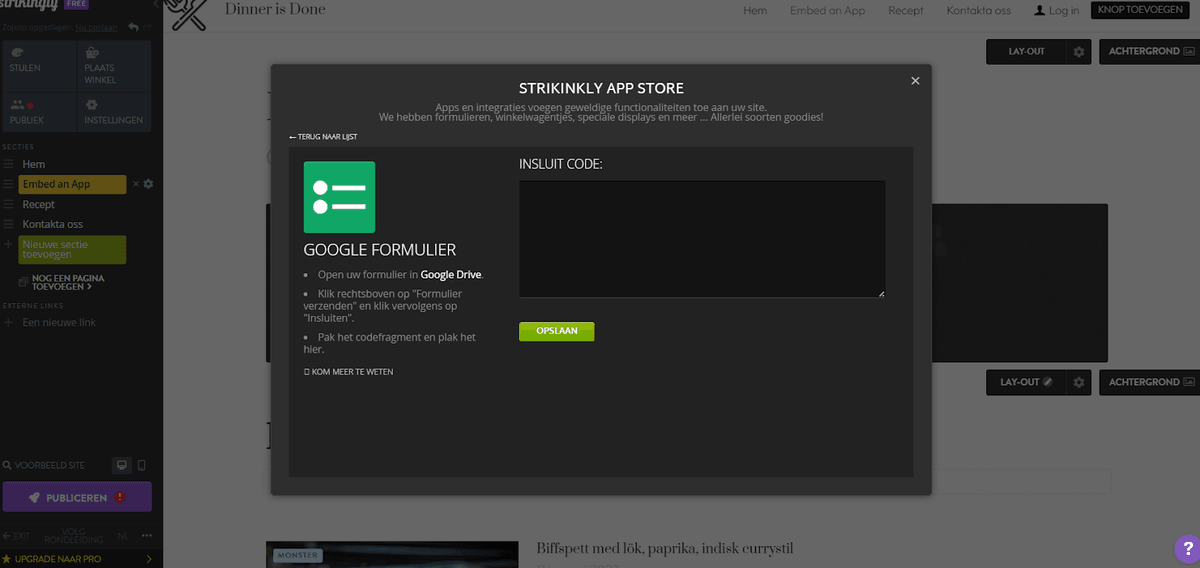Click Log in in site navigation

1056,10
